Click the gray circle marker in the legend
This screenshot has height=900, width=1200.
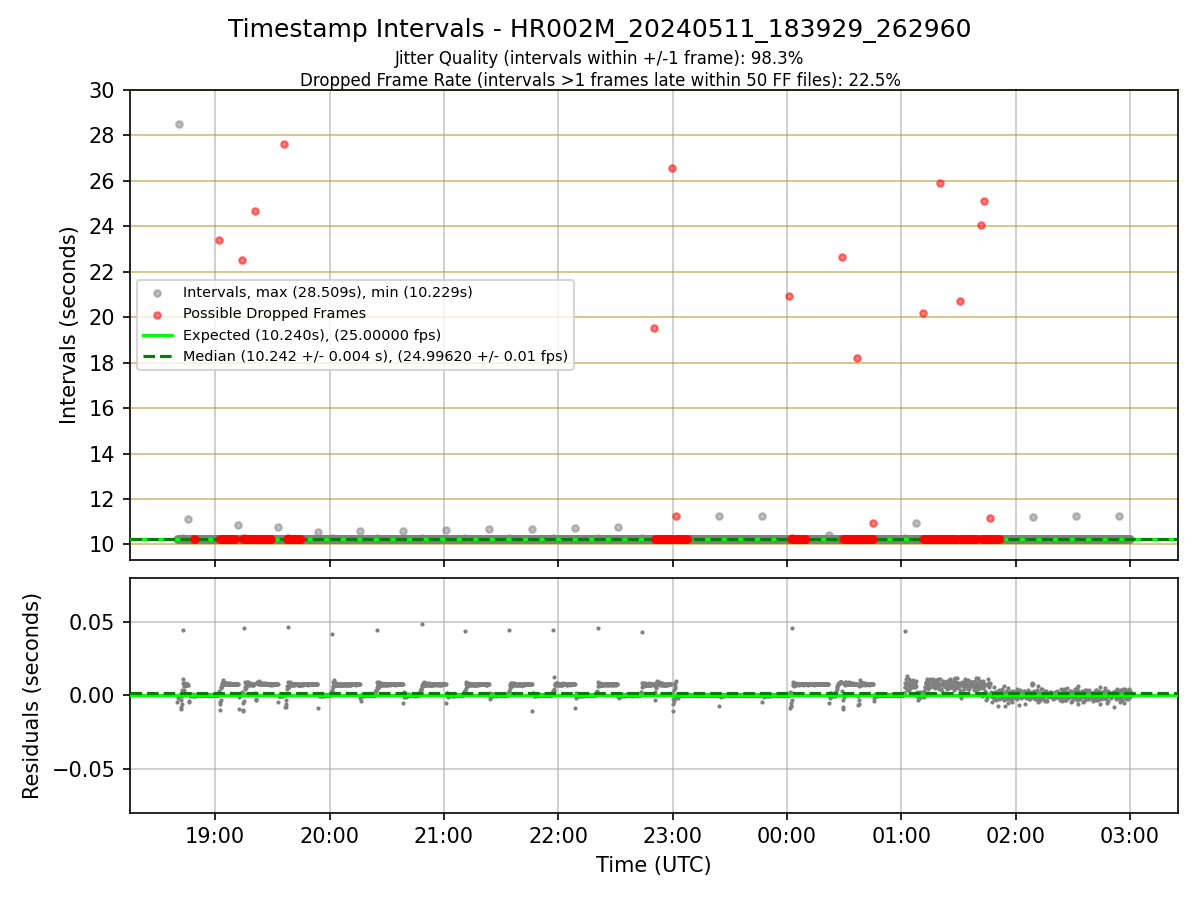(x=157, y=293)
